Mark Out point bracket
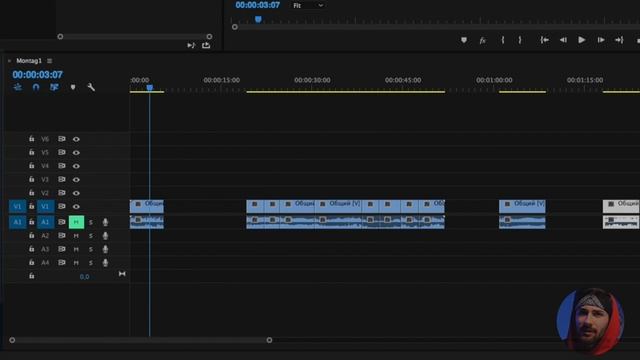The width and height of the screenshot is (640, 360). click(x=520, y=40)
